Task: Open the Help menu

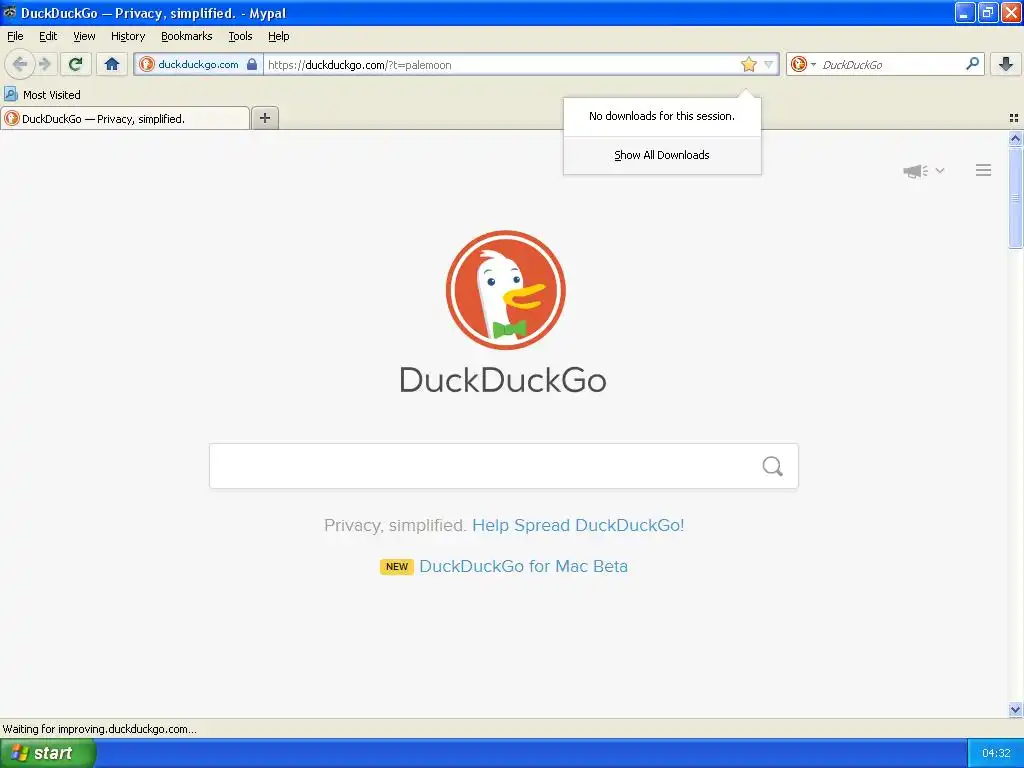Action: coord(278,36)
